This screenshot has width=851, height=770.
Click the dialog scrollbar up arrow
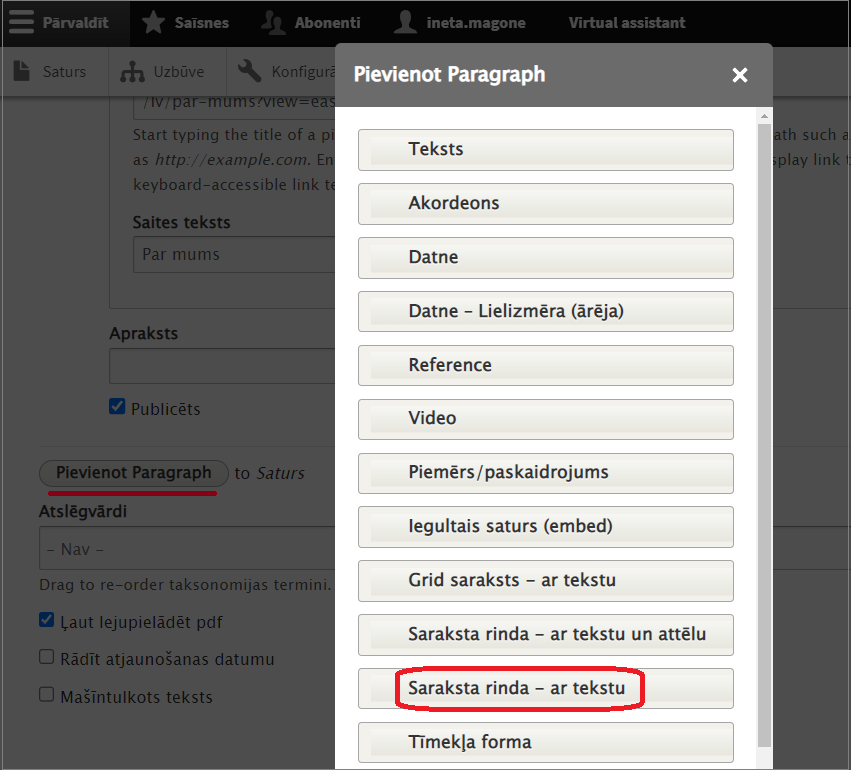coord(764,116)
